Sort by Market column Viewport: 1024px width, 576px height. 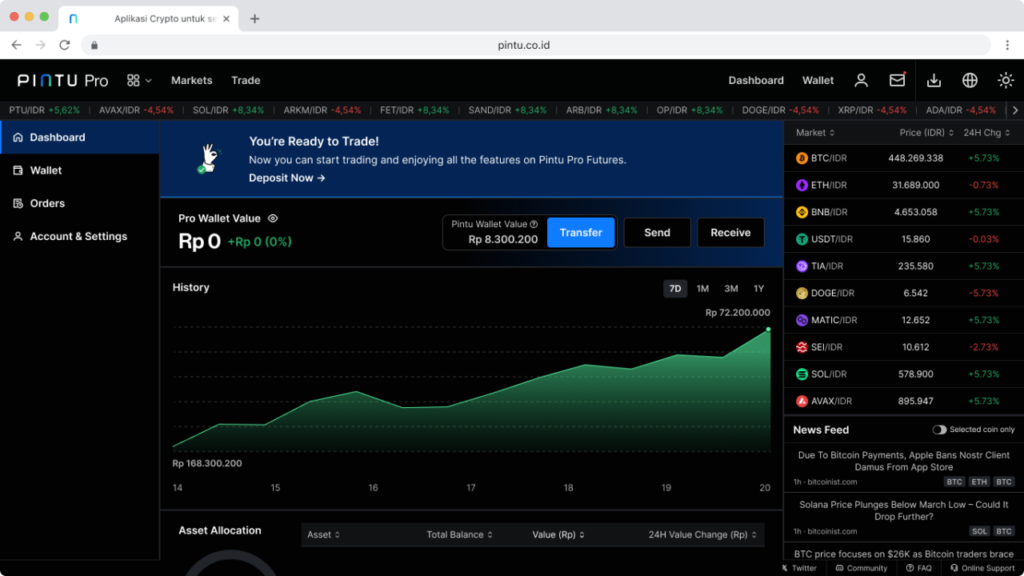point(815,133)
